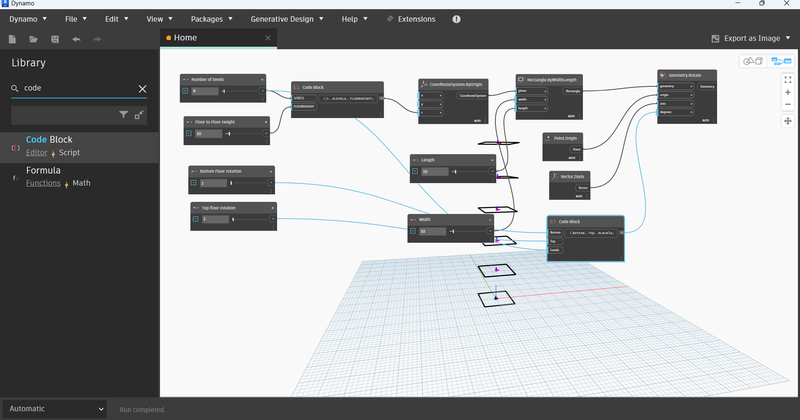The height and width of the screenshot is (420, 800).
Task: Click the Point.Origin node icon
Action: coord(548,138)
